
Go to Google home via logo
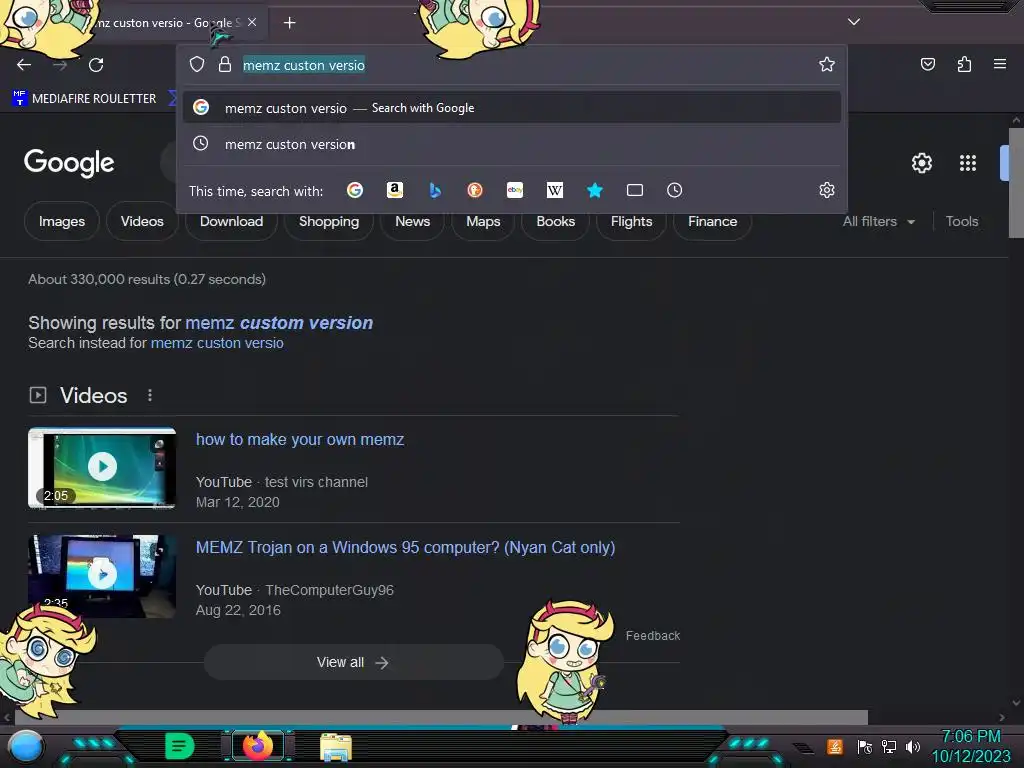click(69, 163)
